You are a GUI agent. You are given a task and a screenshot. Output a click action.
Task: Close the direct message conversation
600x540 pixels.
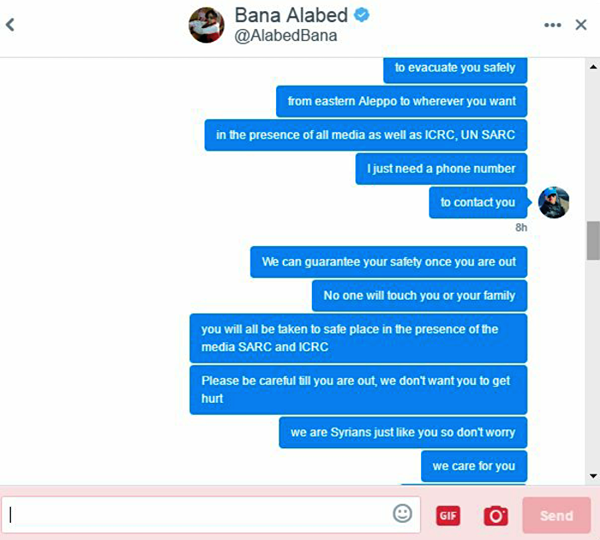point(581,25)
